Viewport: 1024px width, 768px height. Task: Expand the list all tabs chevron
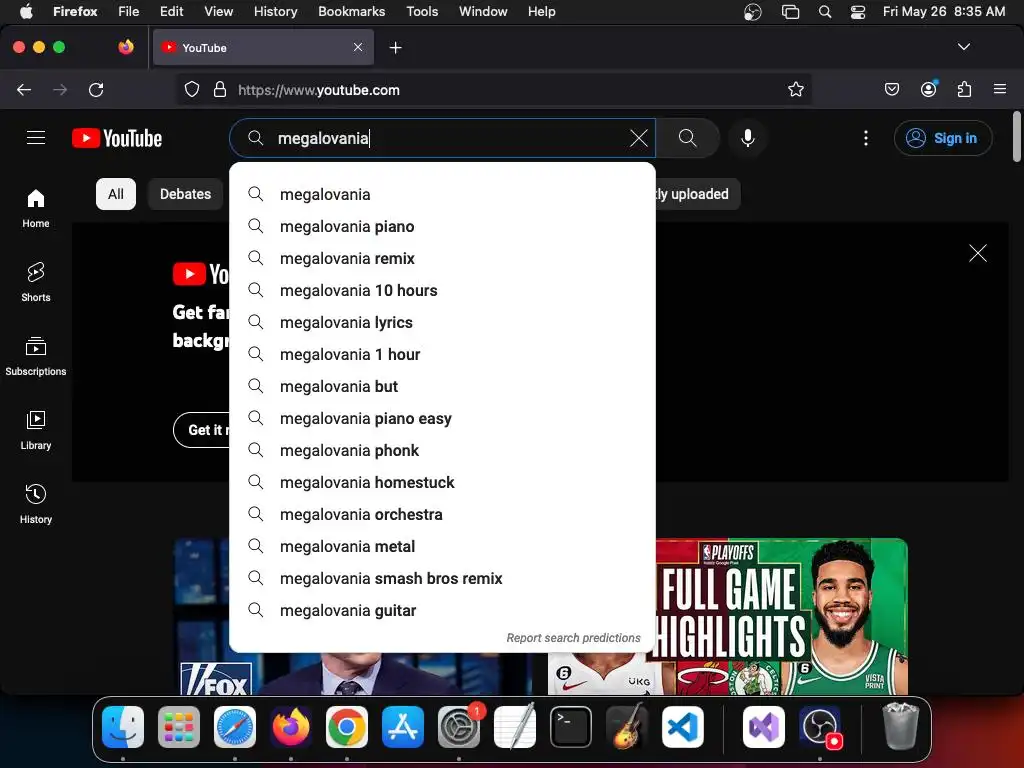coord(963,47)
